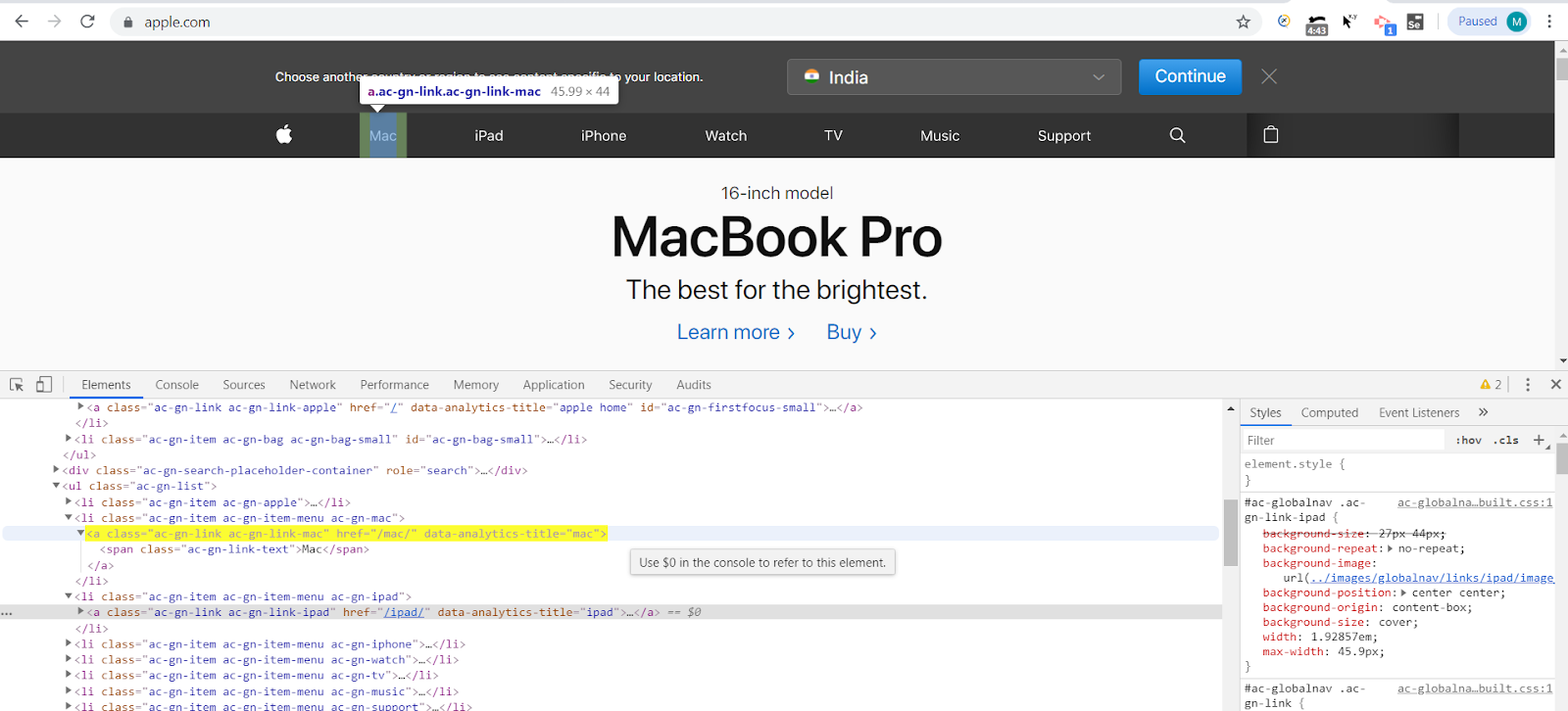
Task: Toggle the DevTools device toolbar
Action: (44, 385)
